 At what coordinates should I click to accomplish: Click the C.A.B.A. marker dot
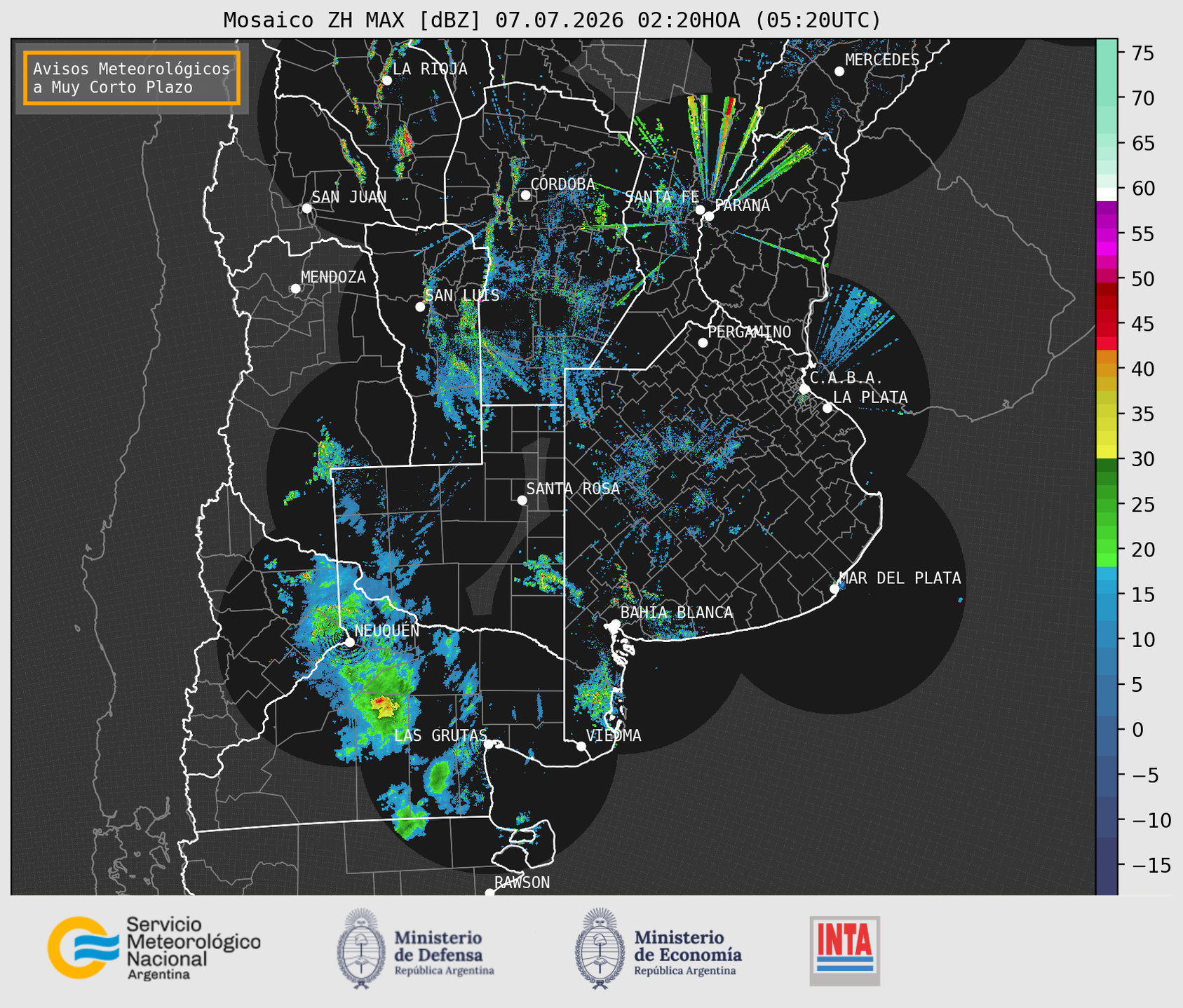point(804,388)
